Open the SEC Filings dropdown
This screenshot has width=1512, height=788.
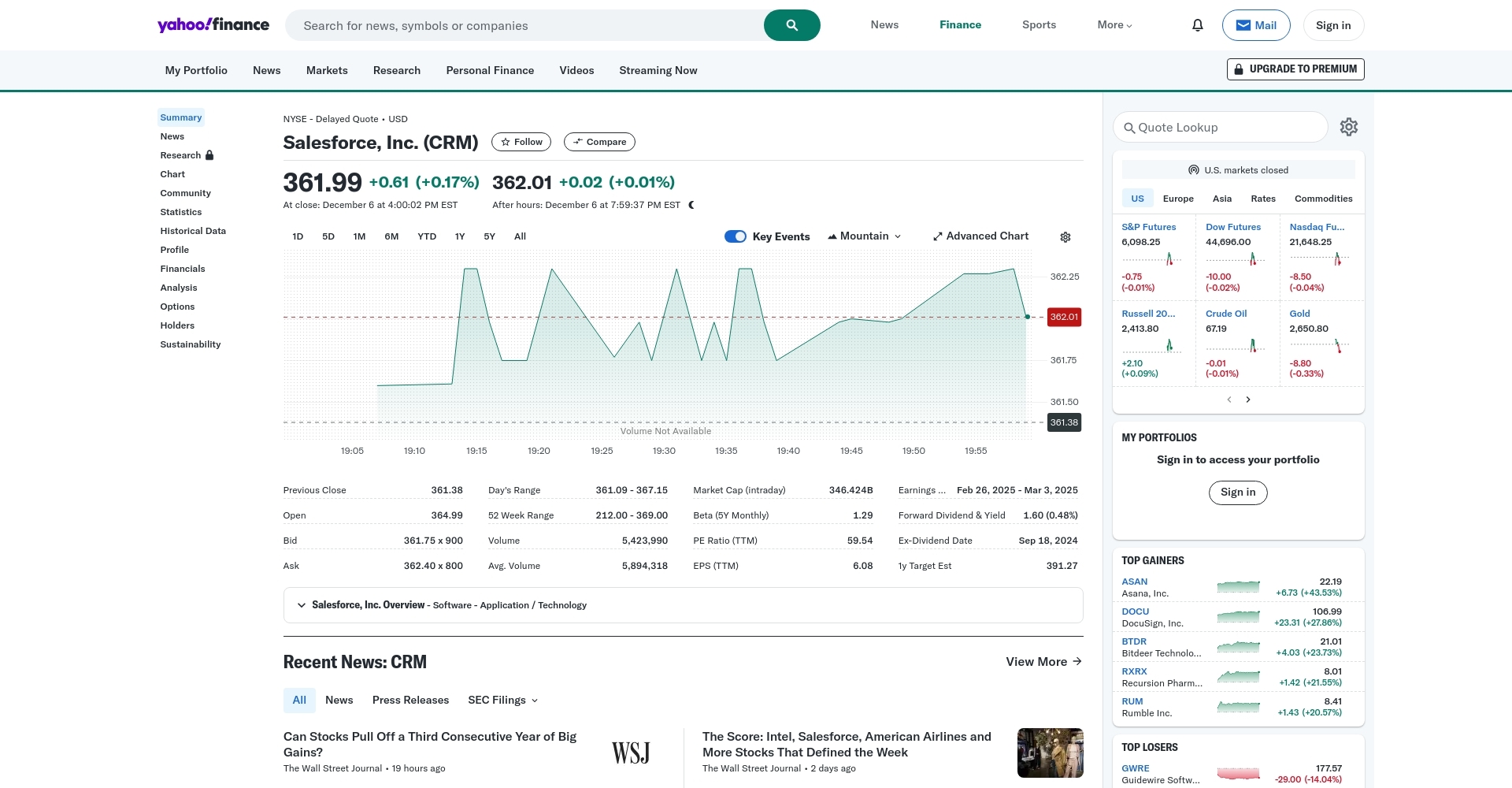502,700
